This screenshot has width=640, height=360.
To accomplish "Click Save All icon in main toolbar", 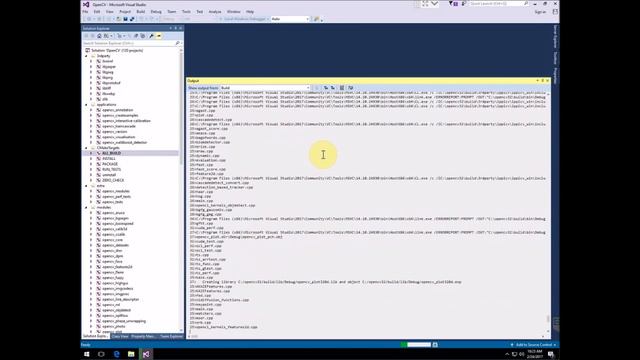I will click(x=132, y=19).
